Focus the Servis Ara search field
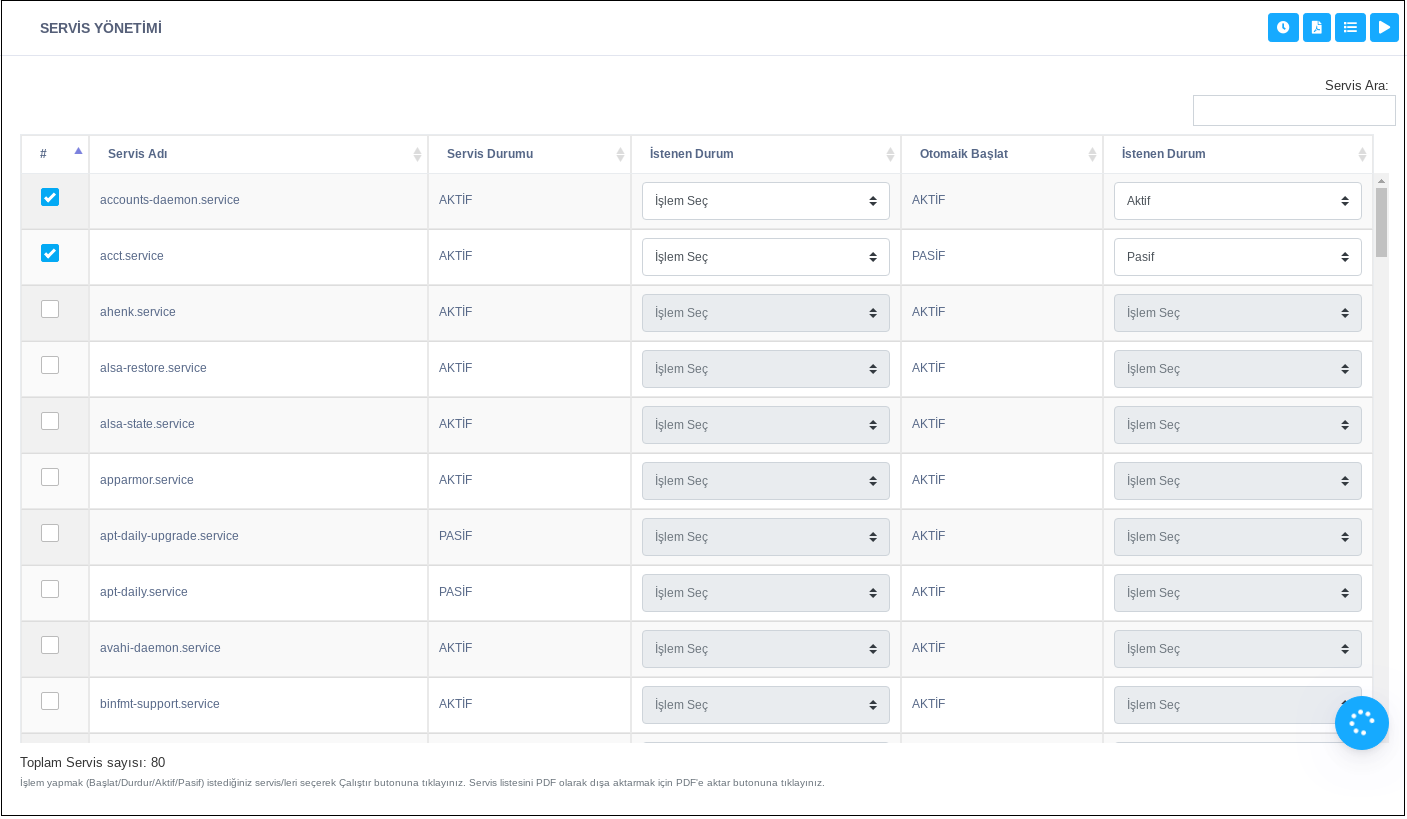The width and height of the screenshot is (1407, 819). (1293, 111)
